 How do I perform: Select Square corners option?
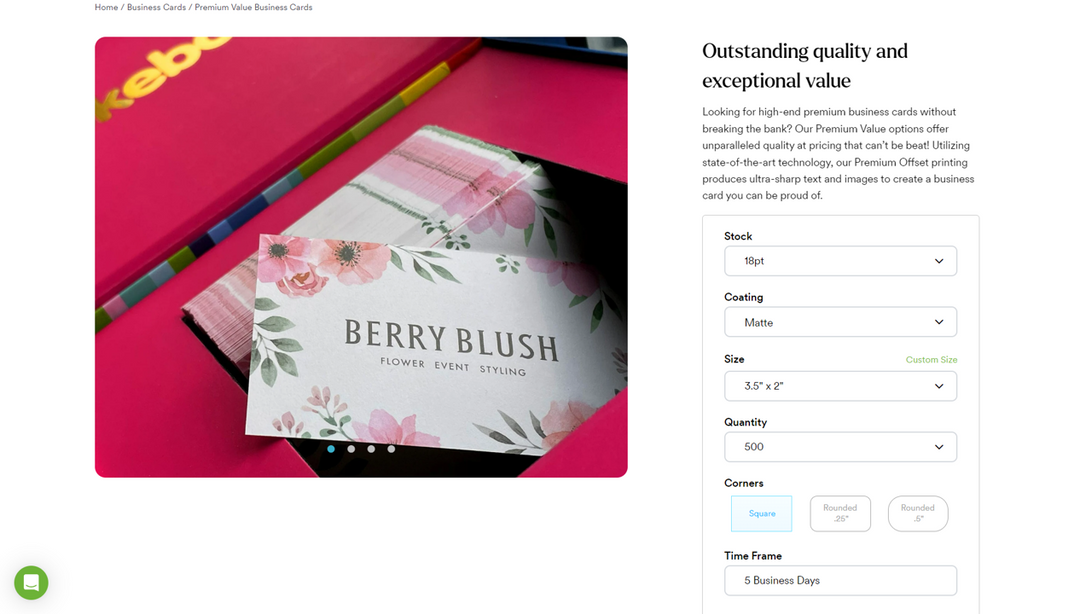coord(762,513)
